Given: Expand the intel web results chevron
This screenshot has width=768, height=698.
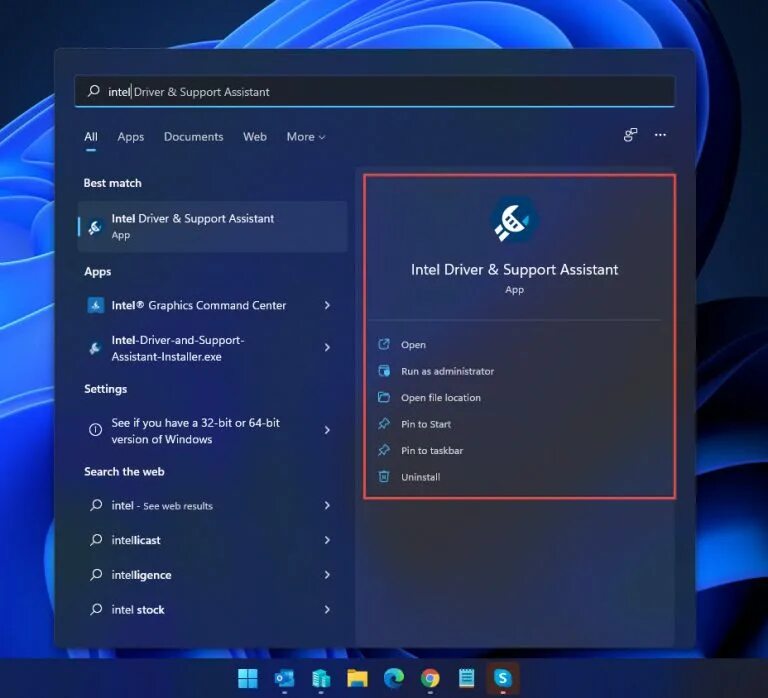Looking at the screenshot, I should (x=327, y=505).
